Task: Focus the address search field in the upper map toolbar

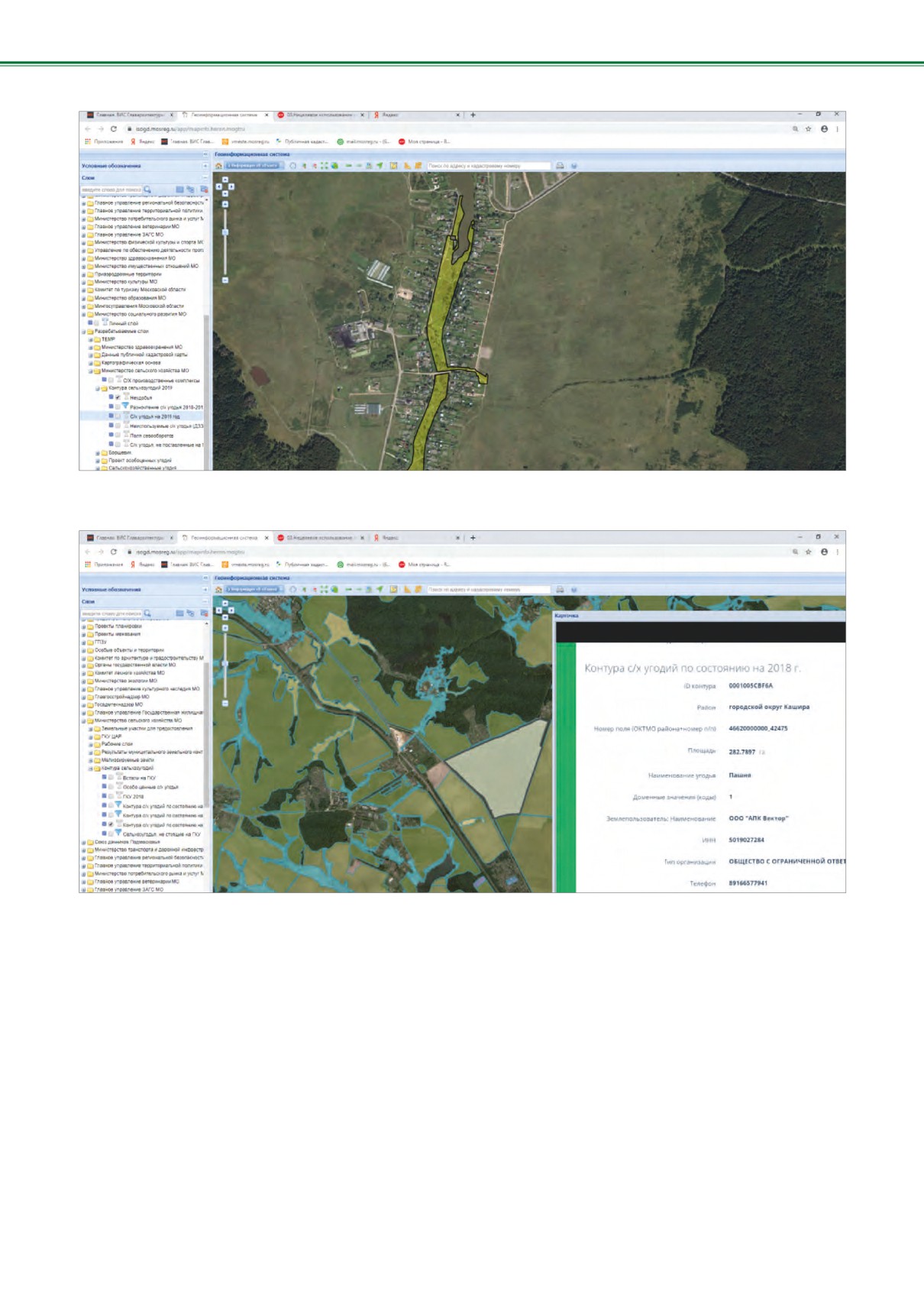Action: coord(488,166)
